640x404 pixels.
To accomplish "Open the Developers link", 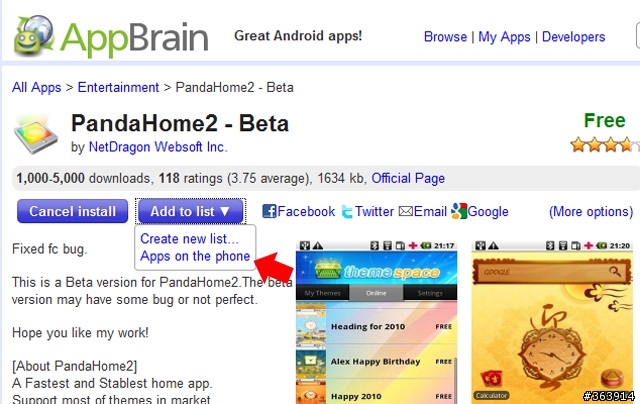I will [573, 37].
